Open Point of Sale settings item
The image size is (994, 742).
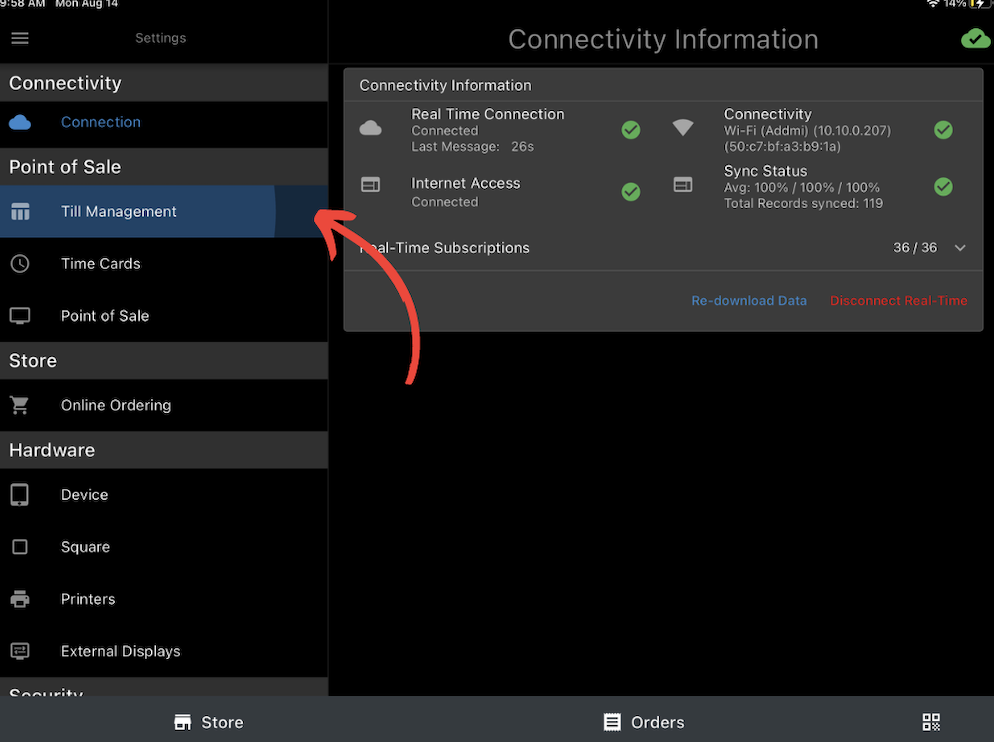164,316
